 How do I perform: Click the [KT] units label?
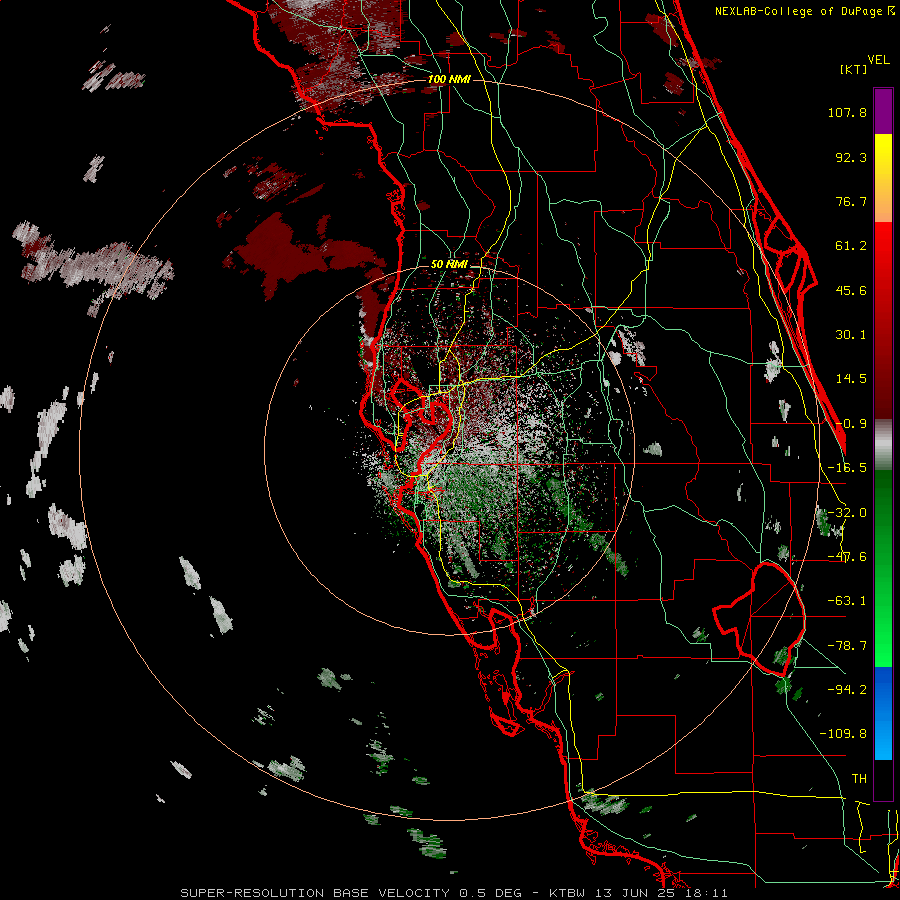854,69
